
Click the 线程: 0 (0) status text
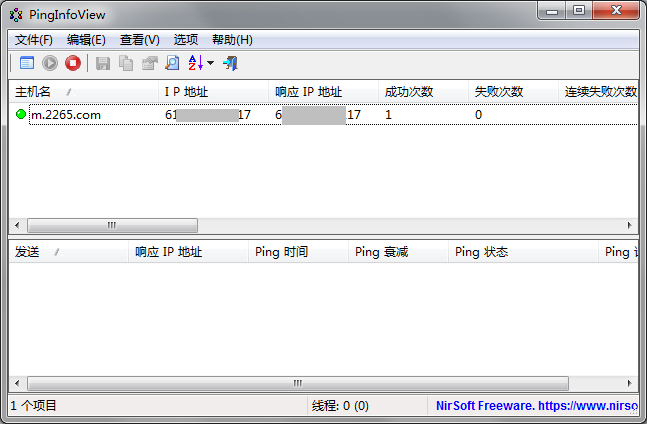point(340,406)
